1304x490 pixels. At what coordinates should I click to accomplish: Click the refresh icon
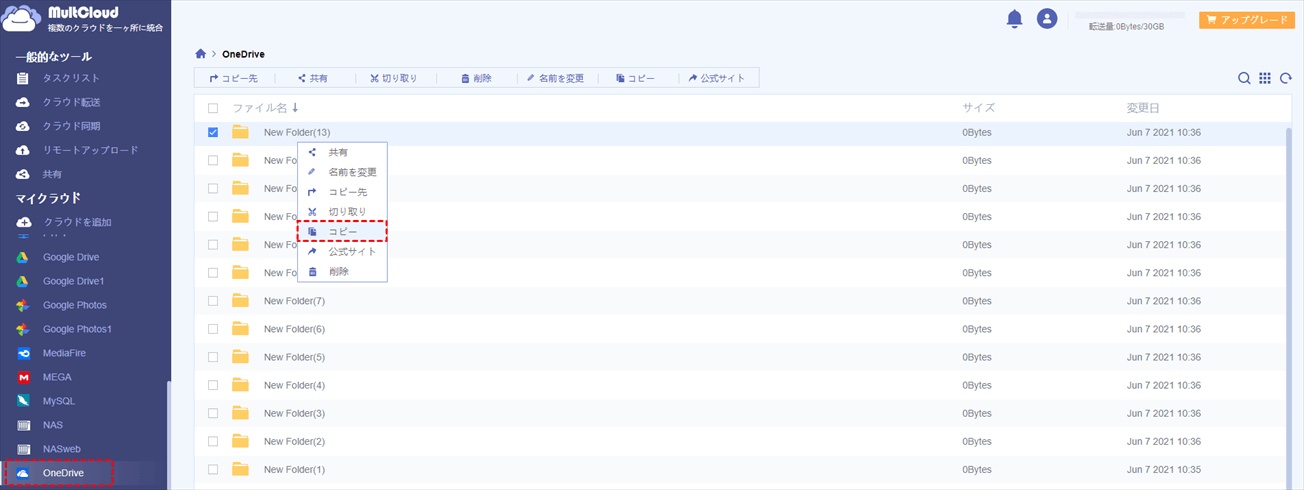click(1286, 78)
